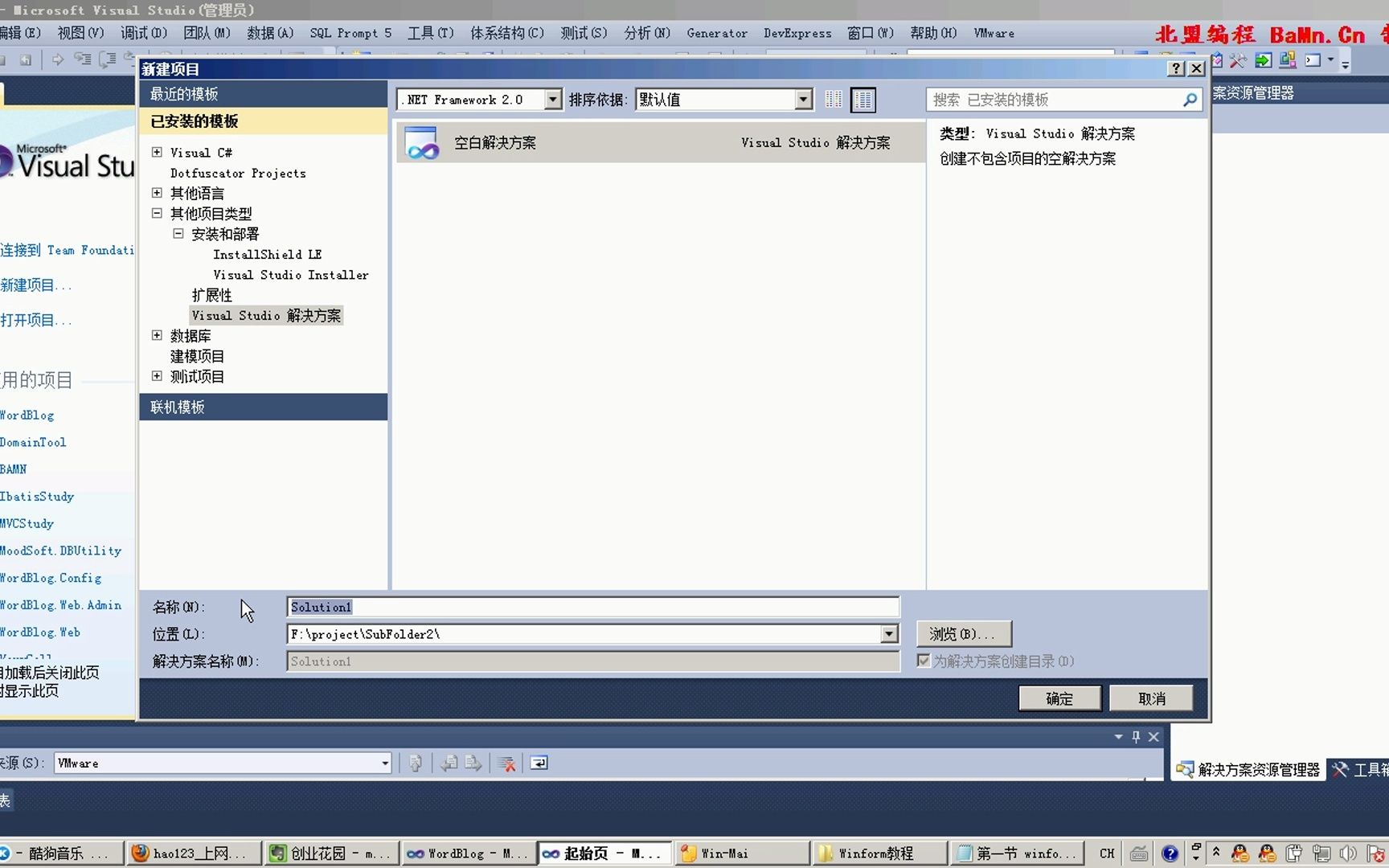Expand the Visual C# tree node
1389x868 pixels.
point(157,152)
